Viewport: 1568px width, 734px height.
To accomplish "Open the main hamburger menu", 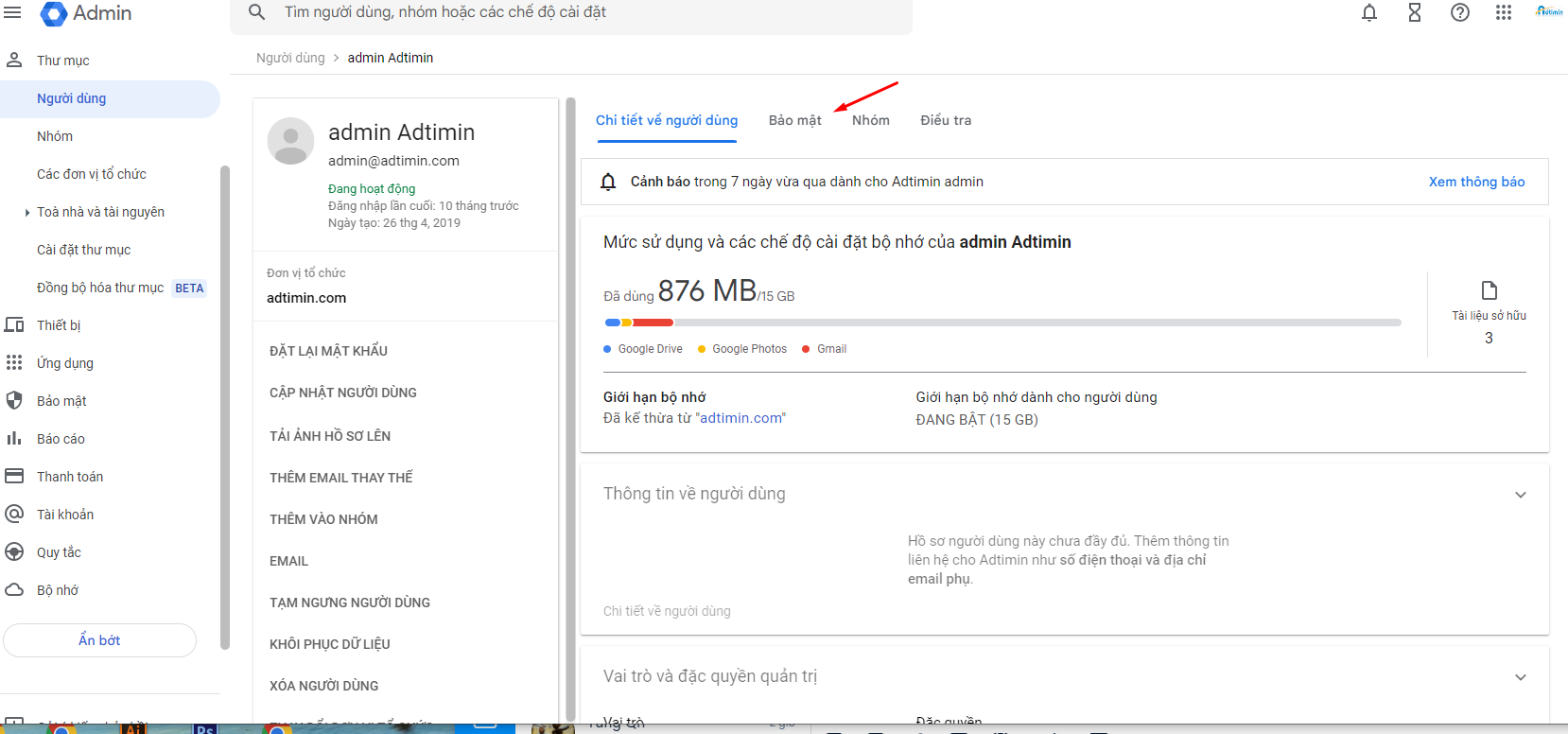I will pyautogui.click(x=13, y=12).
